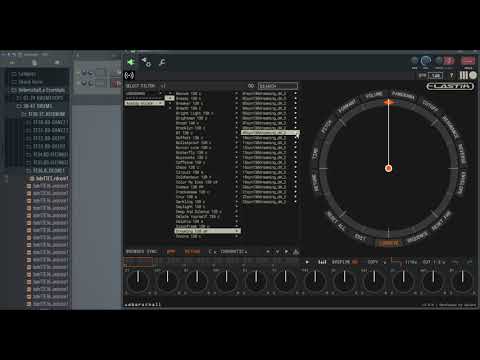Click the metronome icon in bottom bar
This screenshot has height=360, width=480.
coord(296,252)
